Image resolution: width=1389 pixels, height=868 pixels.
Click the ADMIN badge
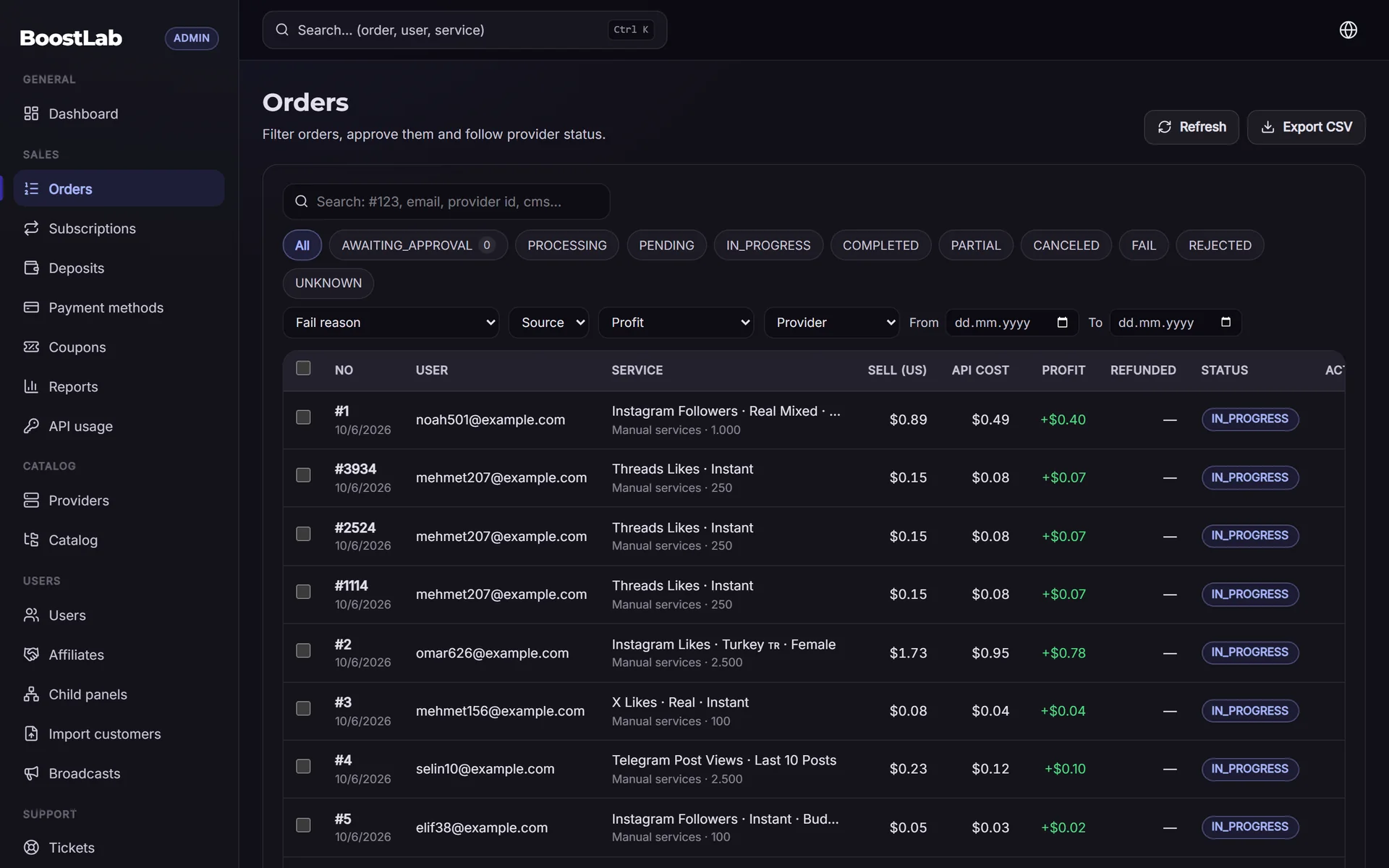point(192,38)
